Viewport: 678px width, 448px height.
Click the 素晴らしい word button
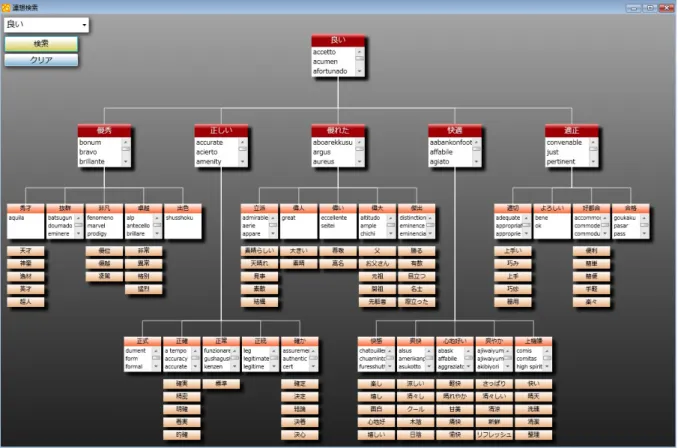click(259, 251)
